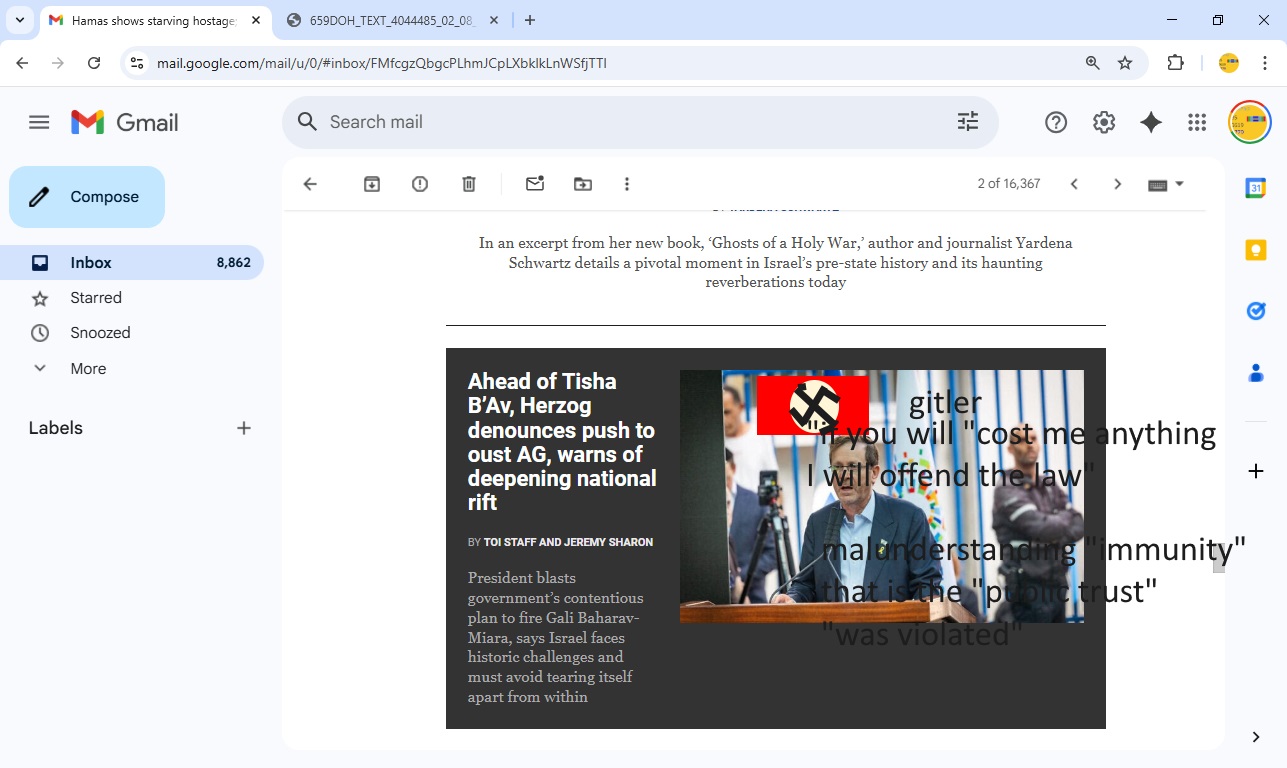Create a new label with plus icon
Screen dimensions: 1287x768
coord(243,428)
